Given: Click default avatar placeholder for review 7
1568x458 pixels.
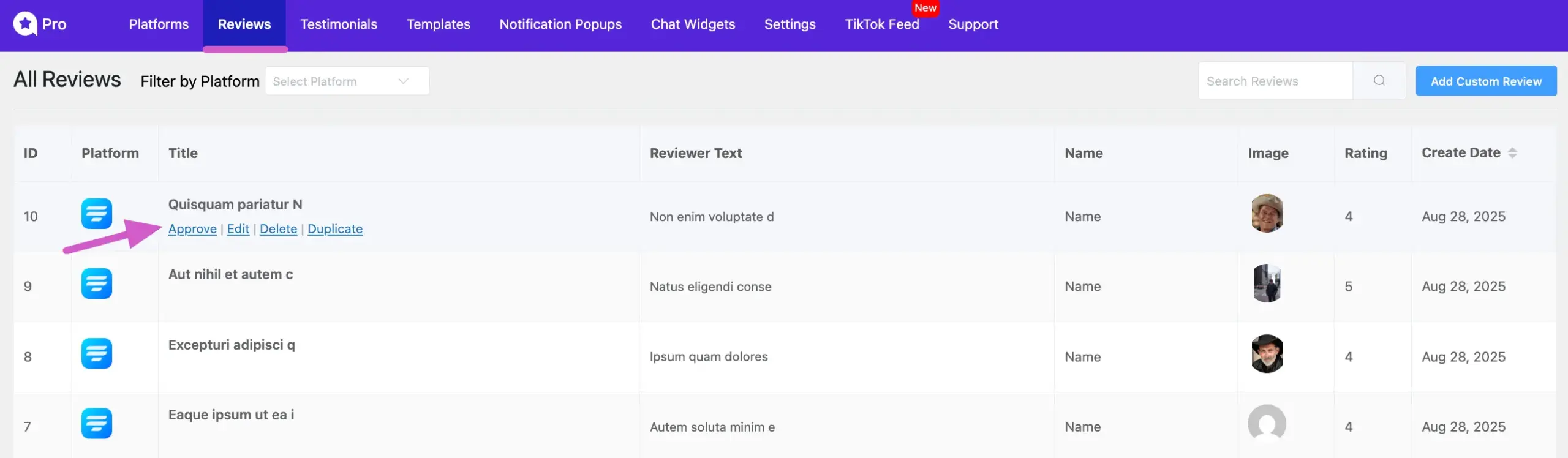Looking at the screenshot, I should (x=1267, y=423).
